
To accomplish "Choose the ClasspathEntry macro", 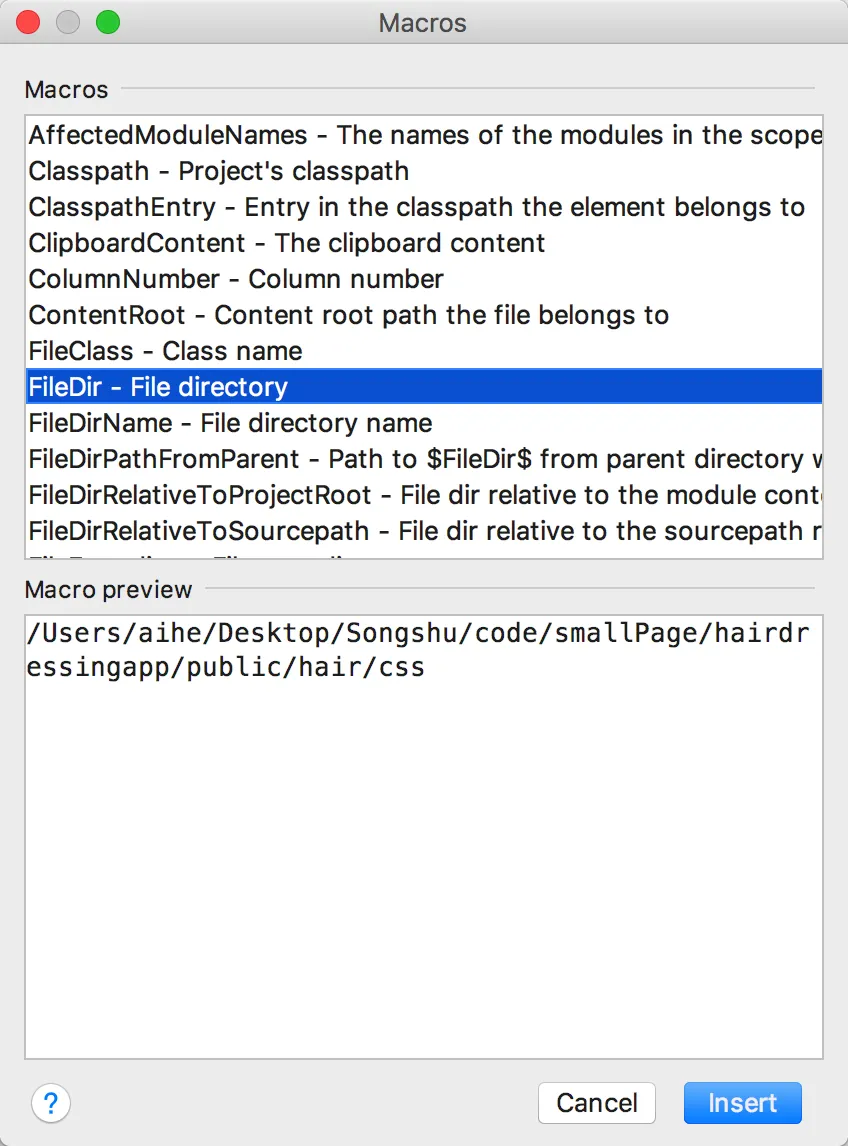I will click(x=416, y=207).
